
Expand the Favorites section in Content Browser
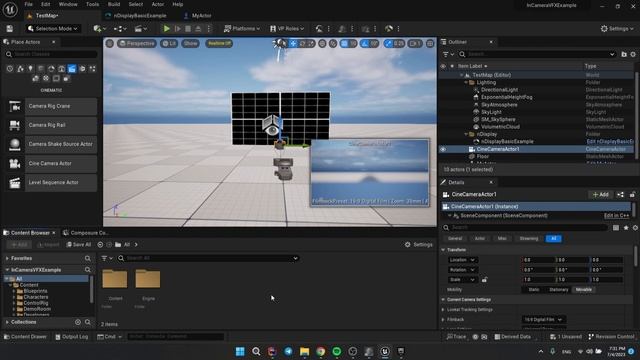(x=7, y=258)
